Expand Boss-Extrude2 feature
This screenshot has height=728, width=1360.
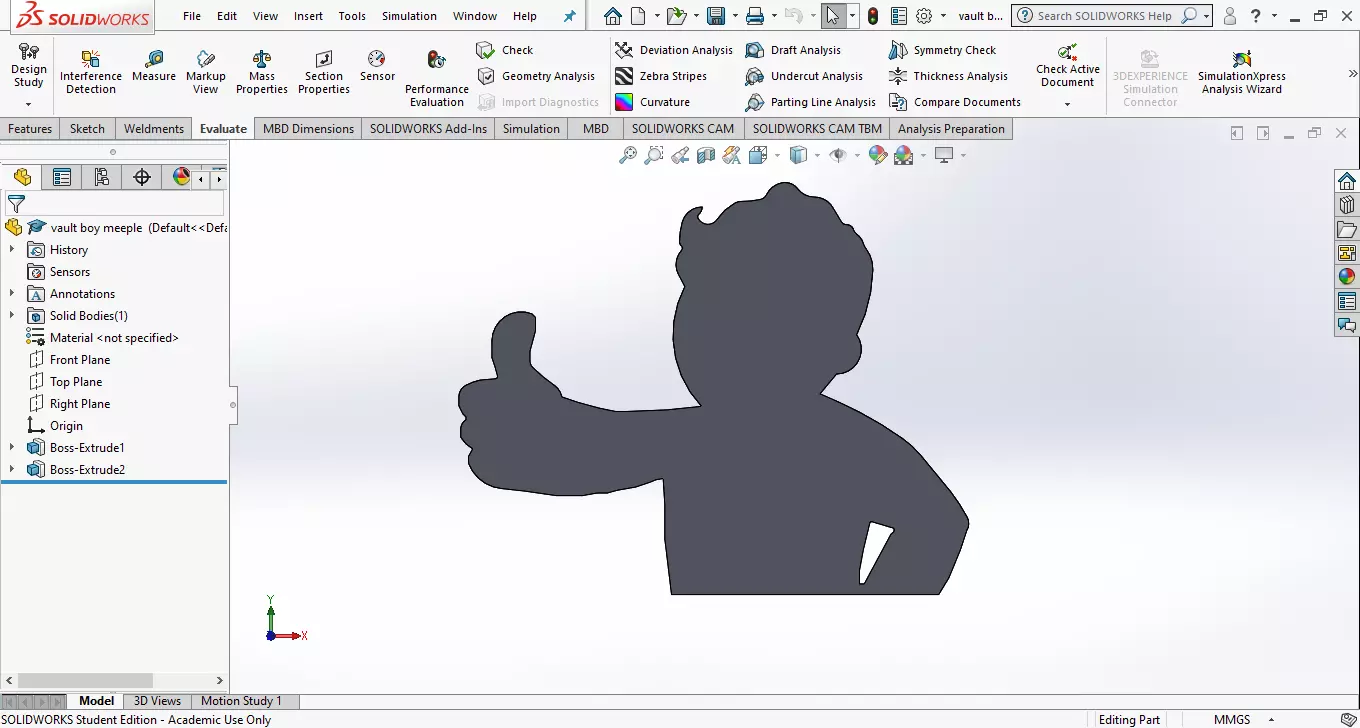coord(12,470)
